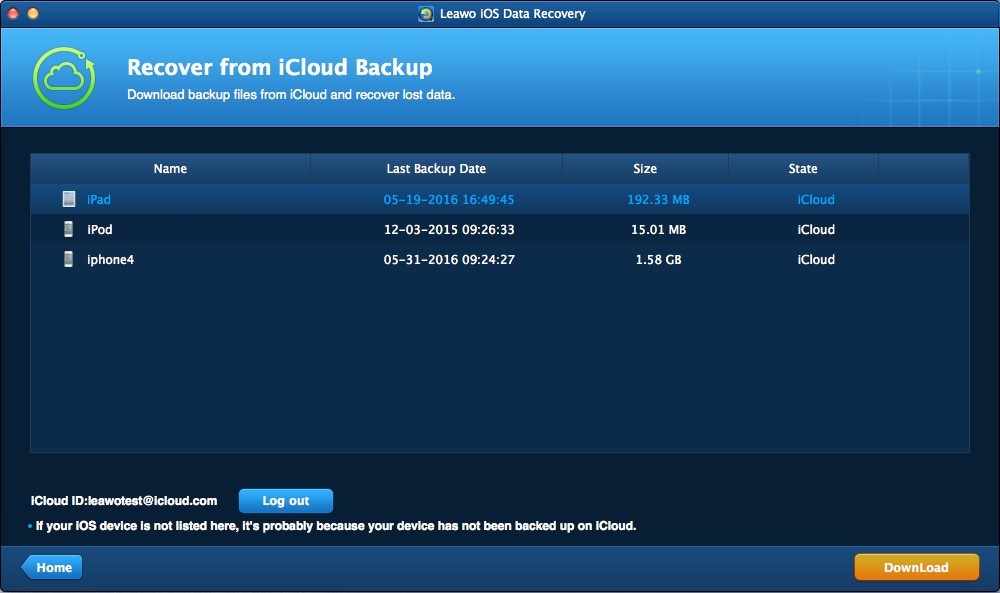Minimize the window with yellow button
Image resolution: width=1000 pixels, height=593 pixels.
coord(32,14)
